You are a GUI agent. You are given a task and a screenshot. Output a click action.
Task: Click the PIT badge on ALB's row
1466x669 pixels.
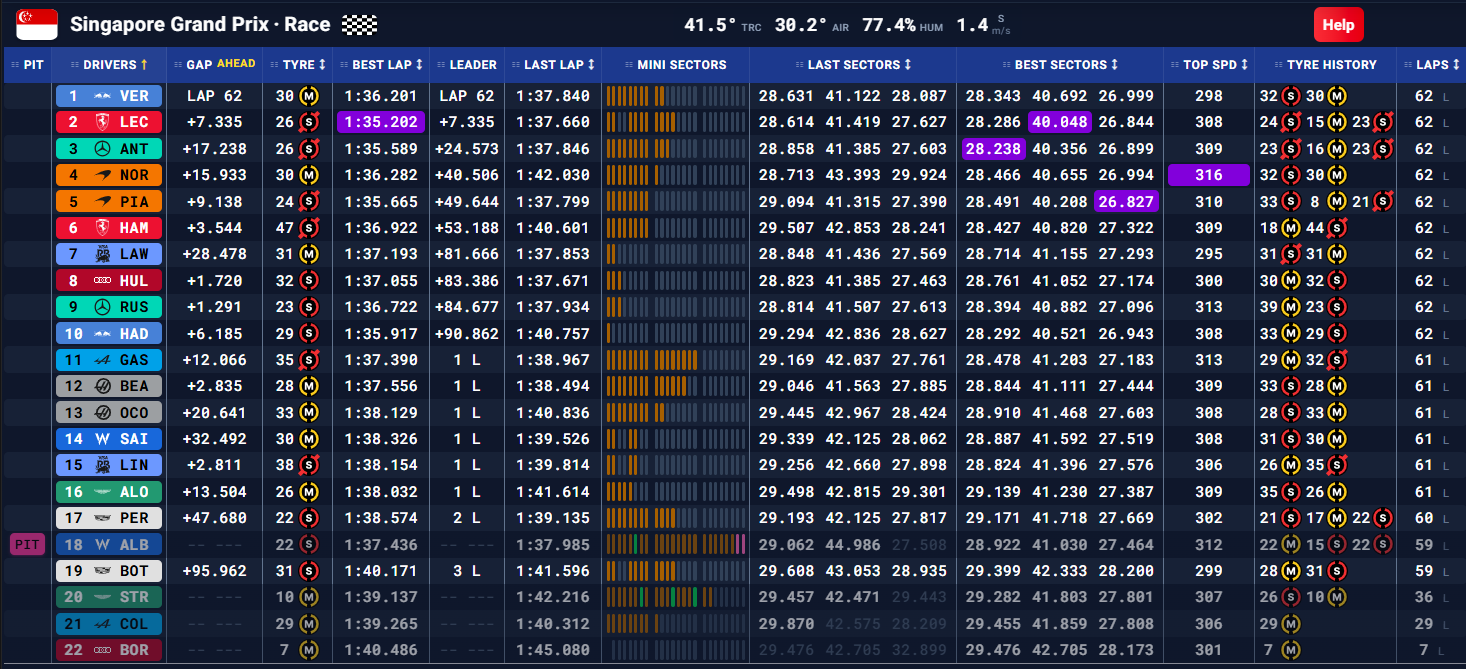pyautogui.click(x=26, y=544)
